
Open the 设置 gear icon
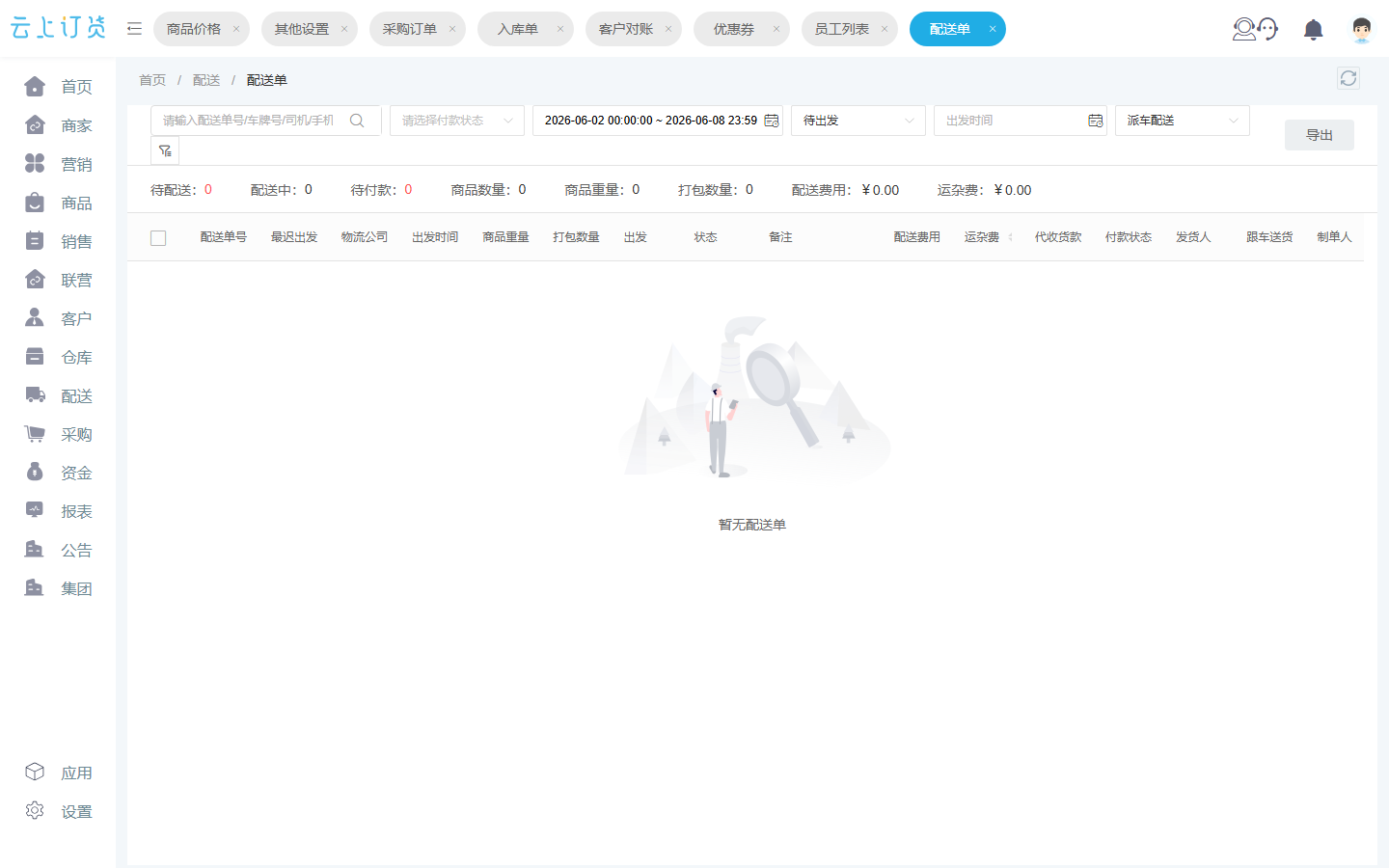pos(35,811)
